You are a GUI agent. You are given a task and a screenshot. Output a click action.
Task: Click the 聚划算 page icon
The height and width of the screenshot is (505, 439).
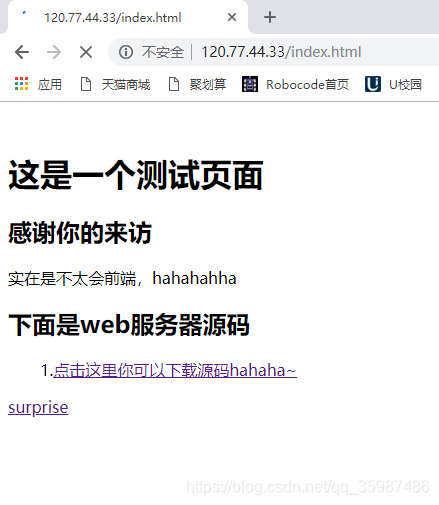174,84
